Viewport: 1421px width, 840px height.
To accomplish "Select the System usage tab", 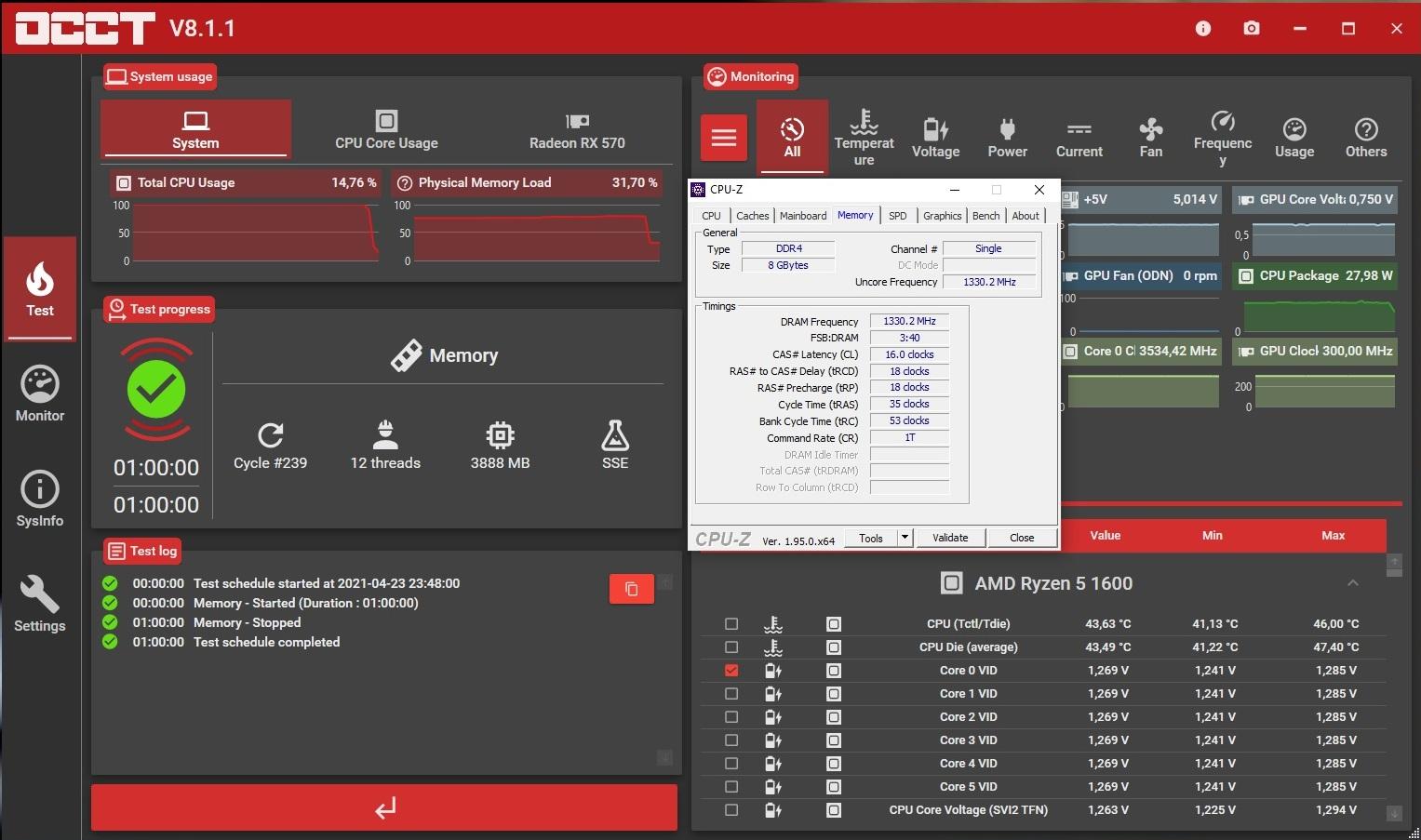I will (195, 129).
